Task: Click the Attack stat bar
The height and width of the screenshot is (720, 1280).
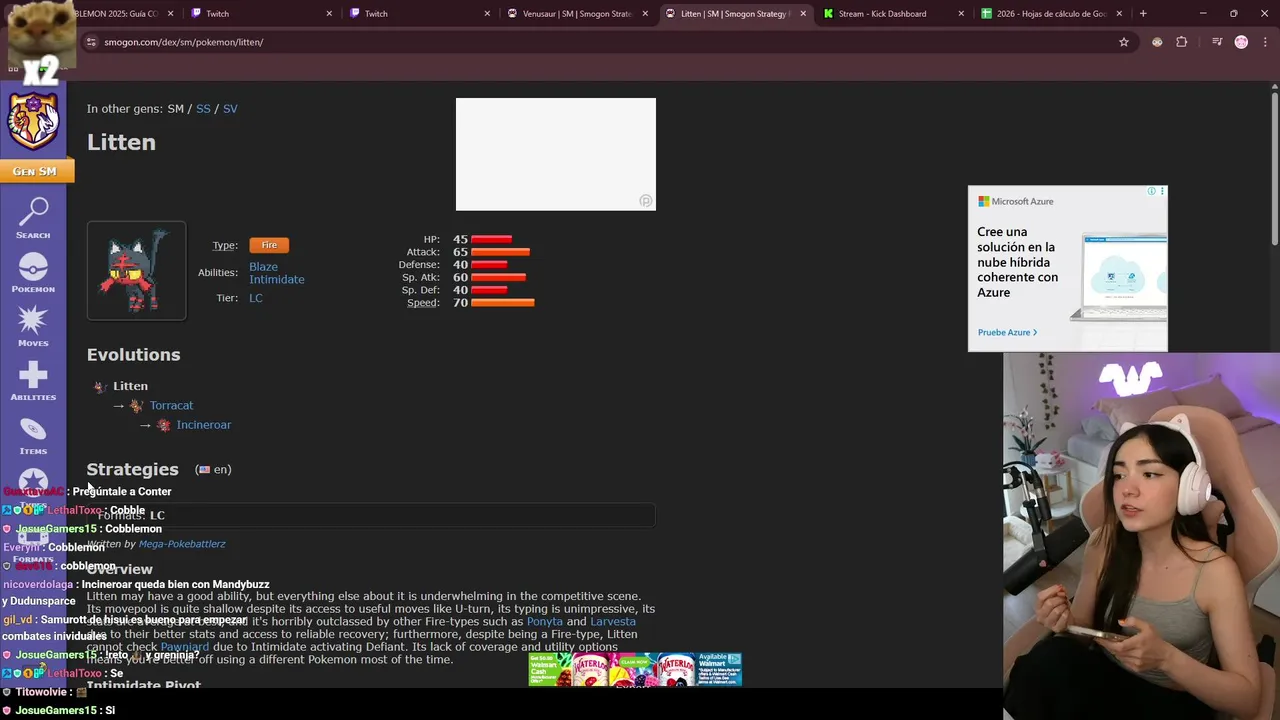Action: click(500, 252)
